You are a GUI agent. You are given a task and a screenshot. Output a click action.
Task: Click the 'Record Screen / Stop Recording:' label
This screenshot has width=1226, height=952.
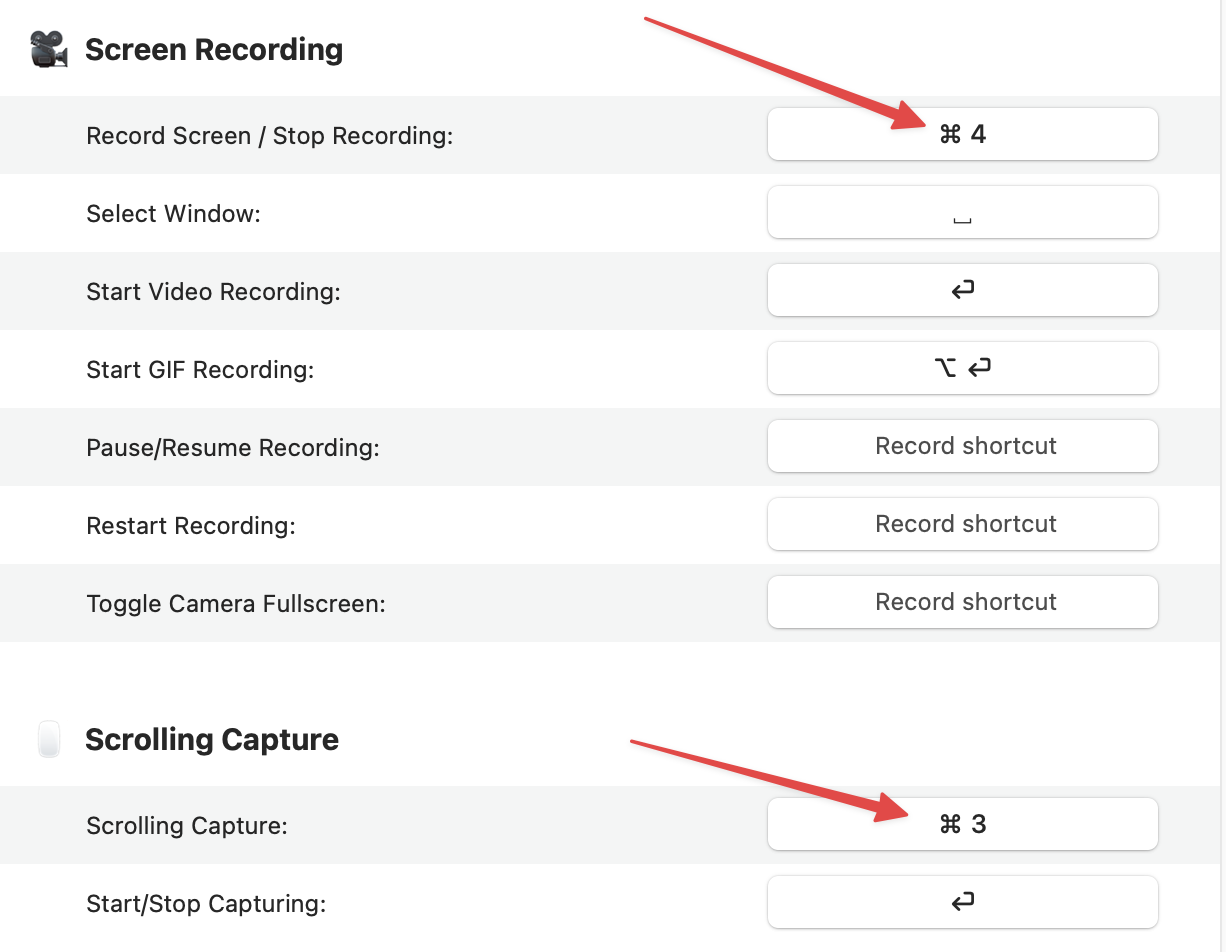coord(269,136)
